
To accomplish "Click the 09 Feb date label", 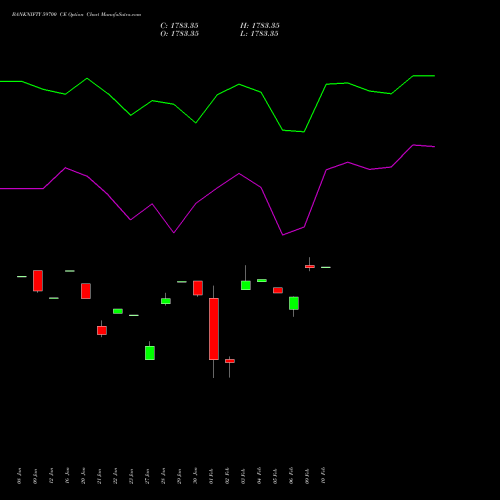I will click(x=307, y=476).
